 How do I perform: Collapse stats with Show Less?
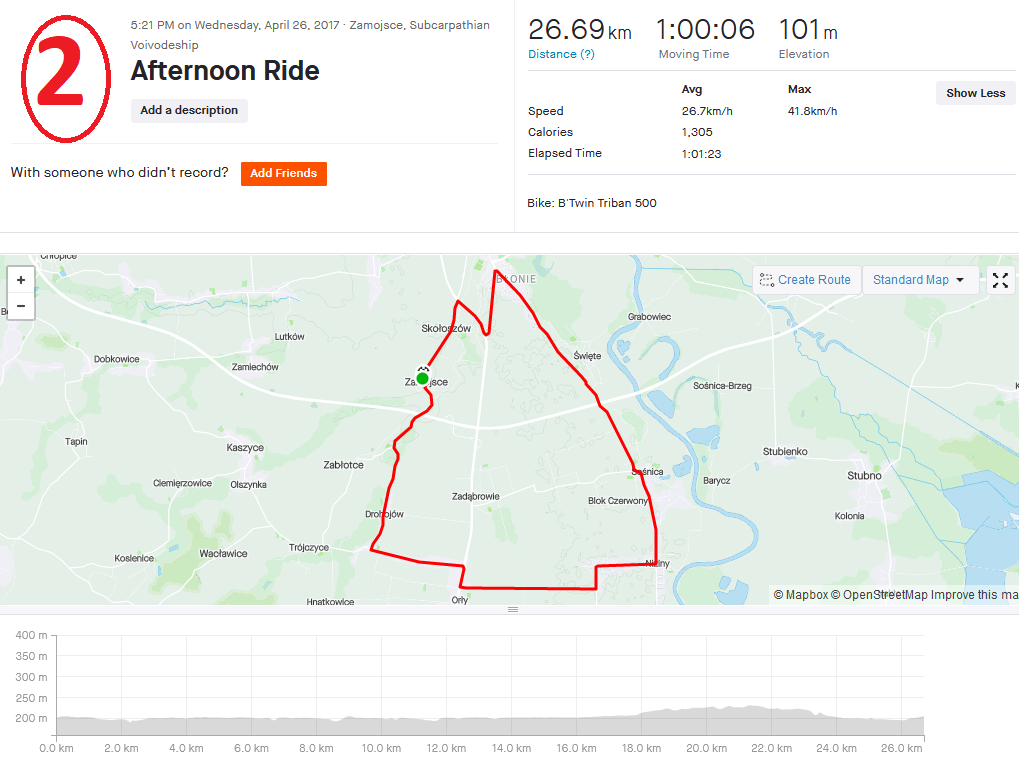pos(975,93)
